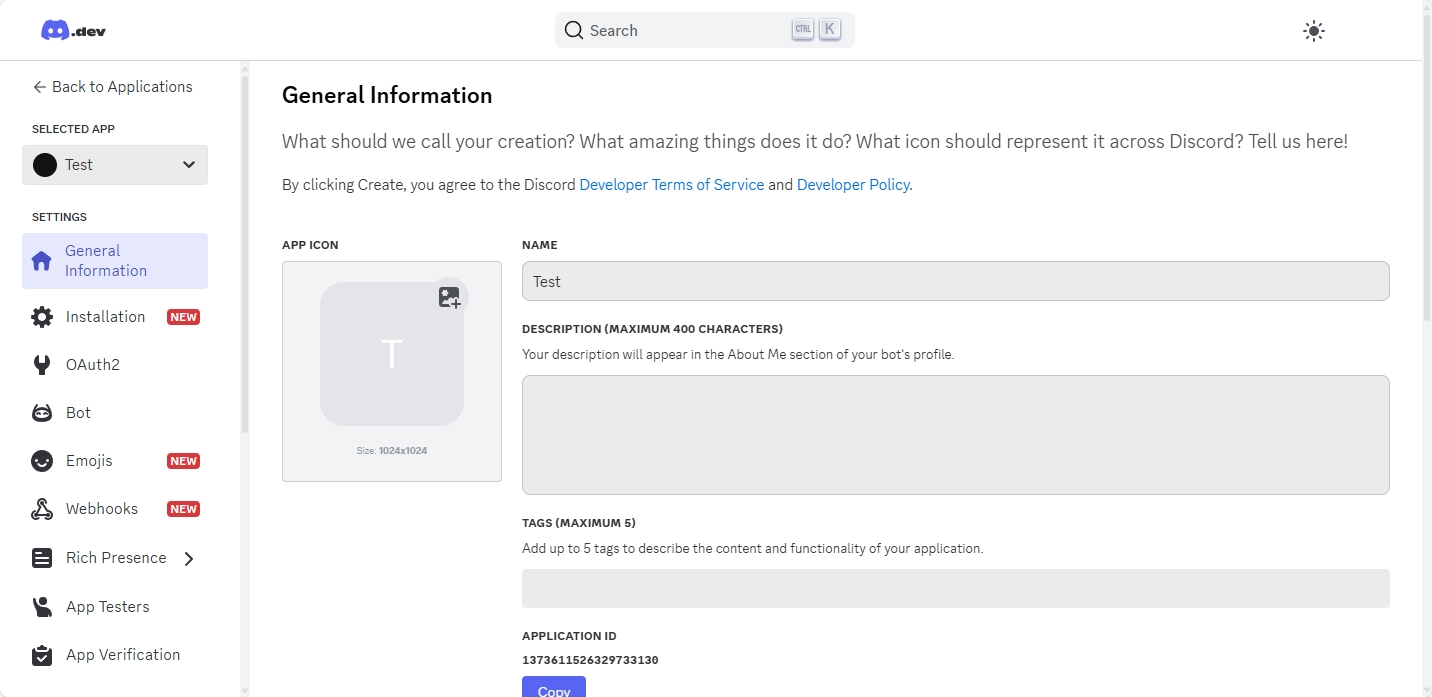Click the SETTINGS sidebar label
This screenshot has width=1432, height=697.
59,217
